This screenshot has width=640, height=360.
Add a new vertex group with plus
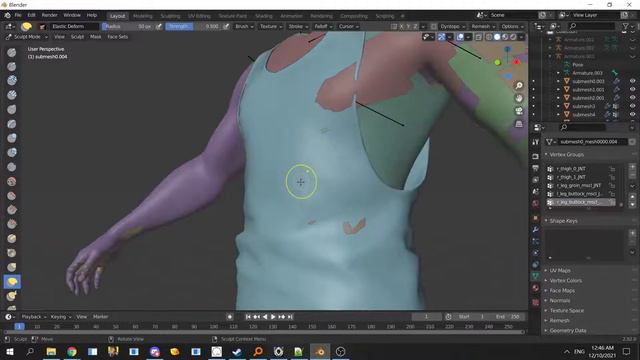[632, 167]
